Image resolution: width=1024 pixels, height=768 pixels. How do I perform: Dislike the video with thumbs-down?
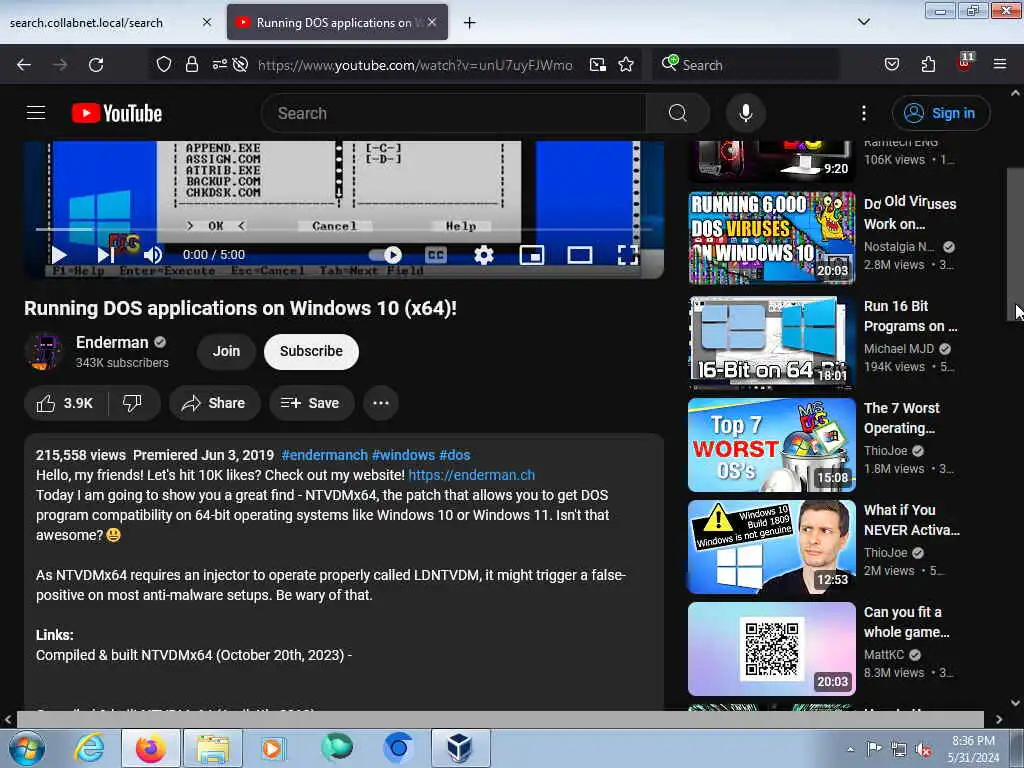coord(133,403)
